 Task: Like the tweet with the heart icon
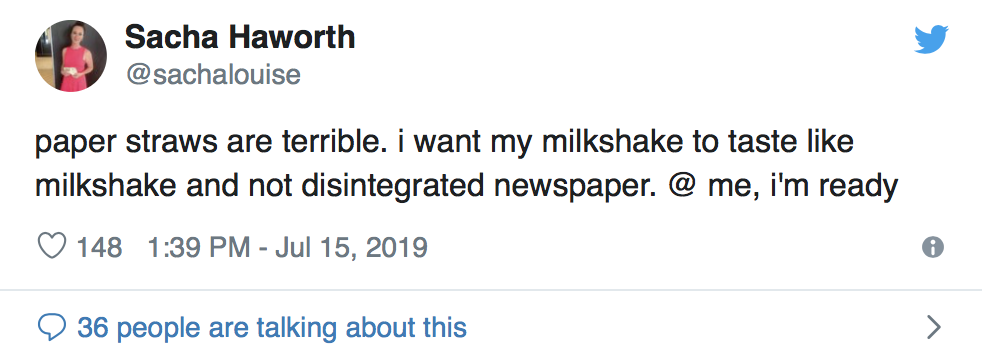[x=52, y=246]
